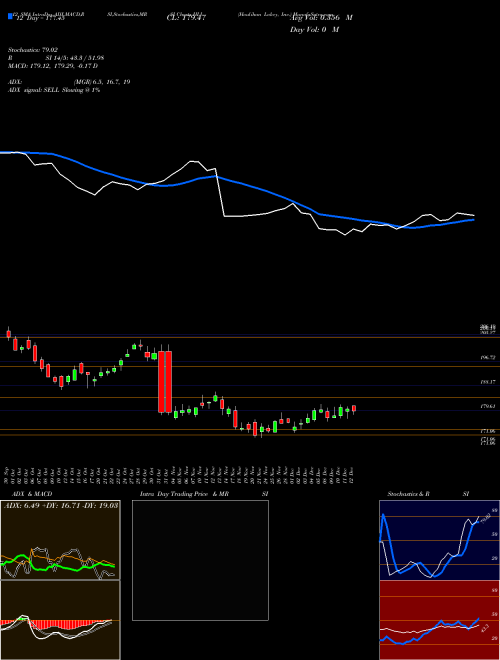Click the Stochastics & R panel title
Image resolution: width=500 pixels, height=660 pixels.
tap(409, 494)
